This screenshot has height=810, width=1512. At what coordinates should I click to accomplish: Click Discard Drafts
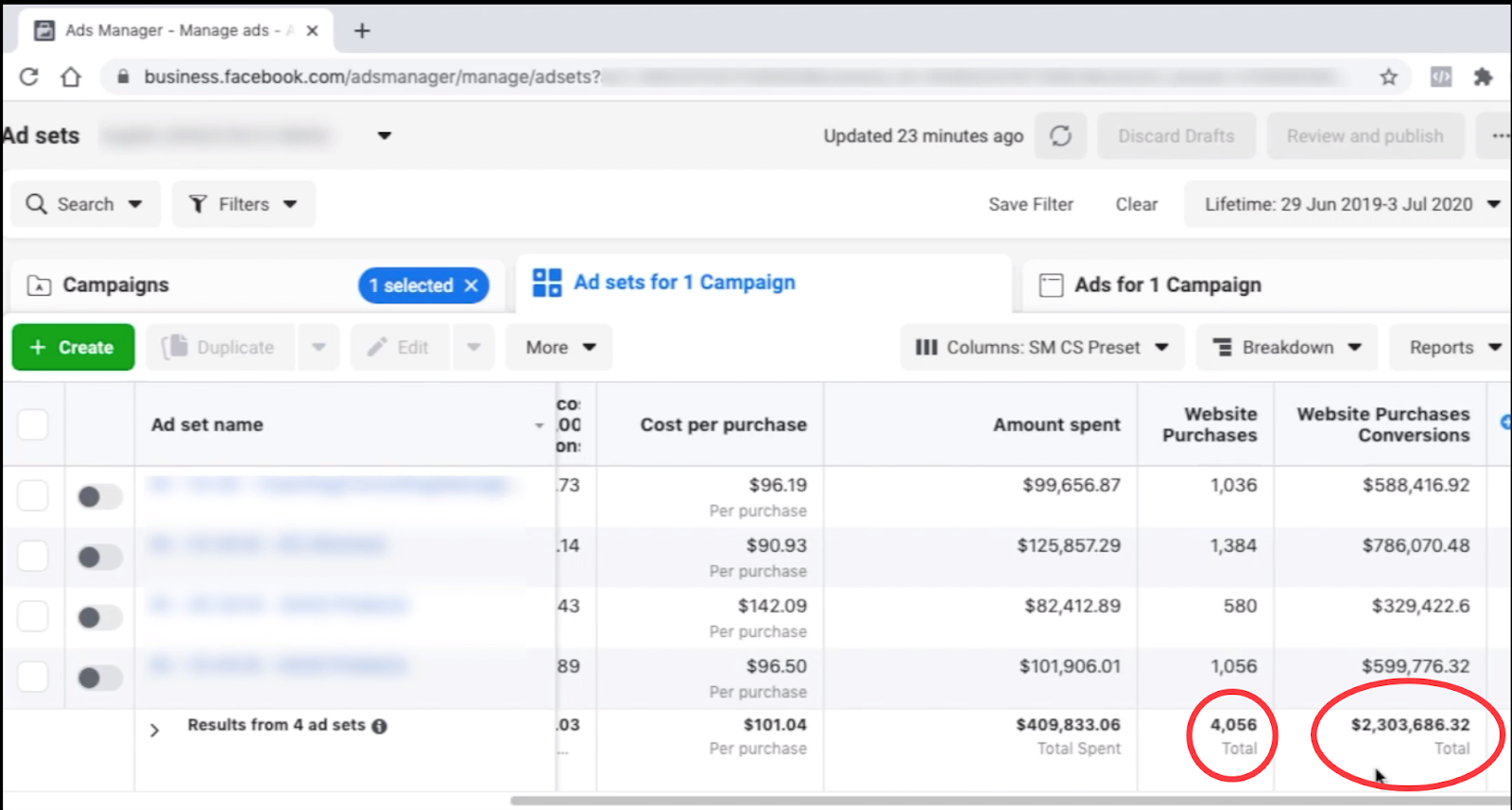point(1177,136)
